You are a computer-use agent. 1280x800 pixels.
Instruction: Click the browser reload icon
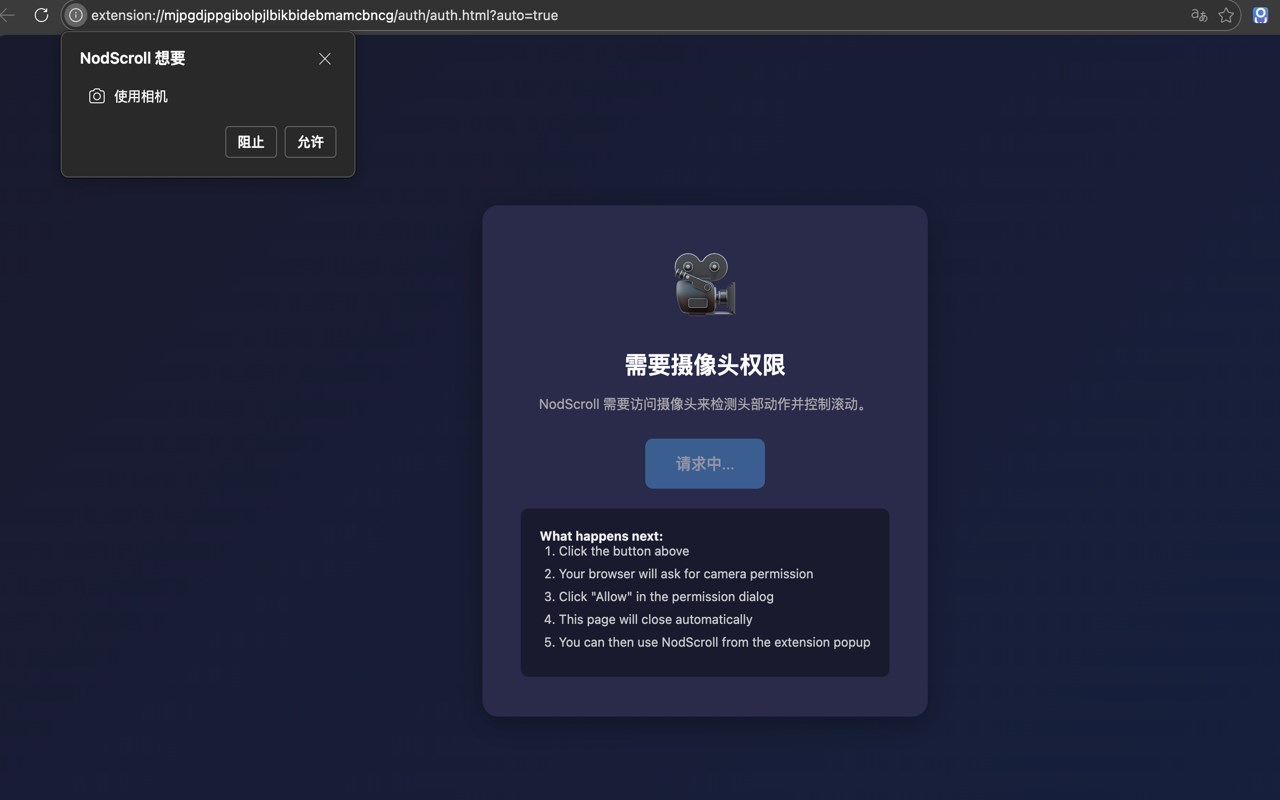point(41,15)
